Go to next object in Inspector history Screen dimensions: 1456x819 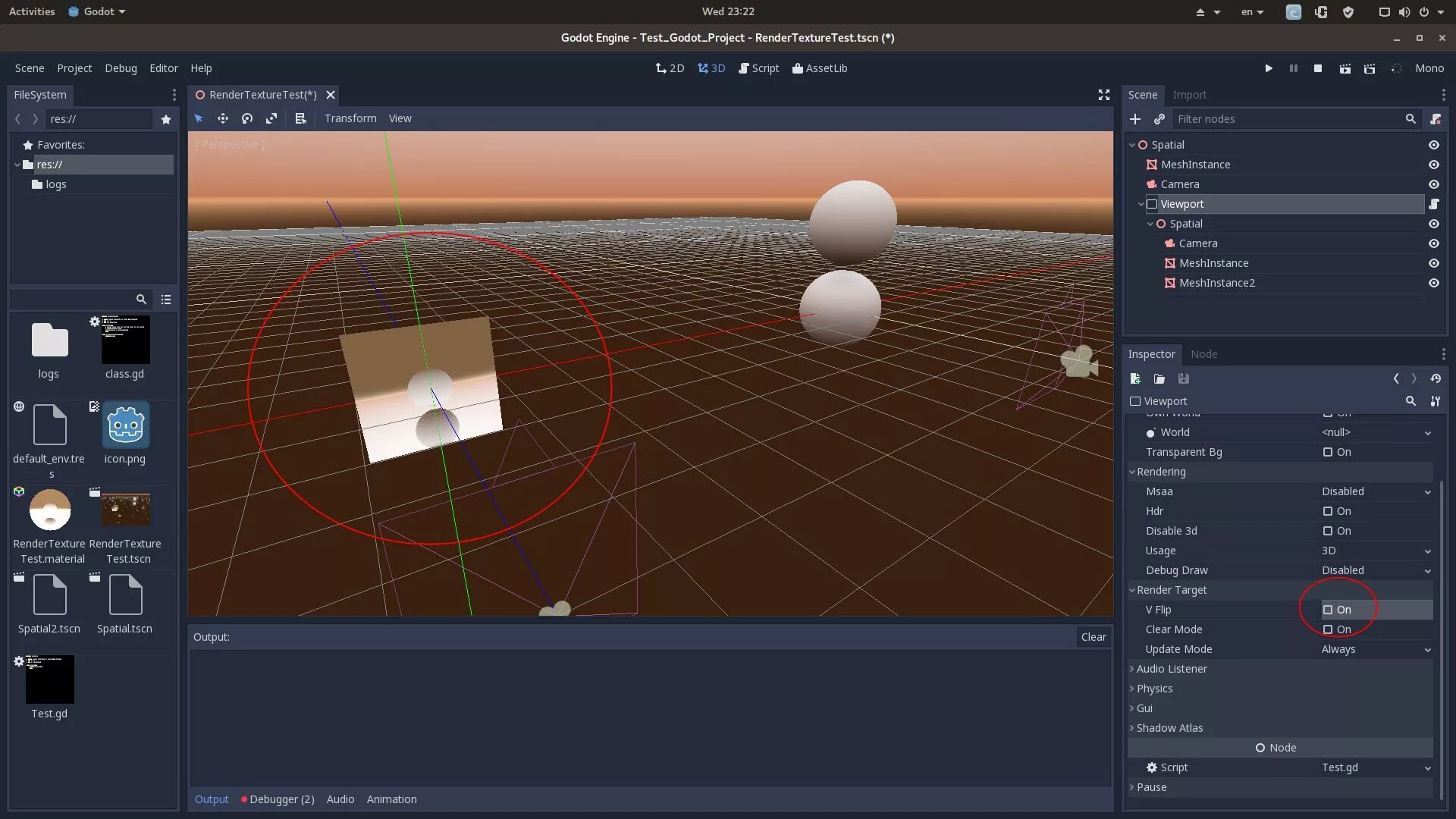[1414, 378]
